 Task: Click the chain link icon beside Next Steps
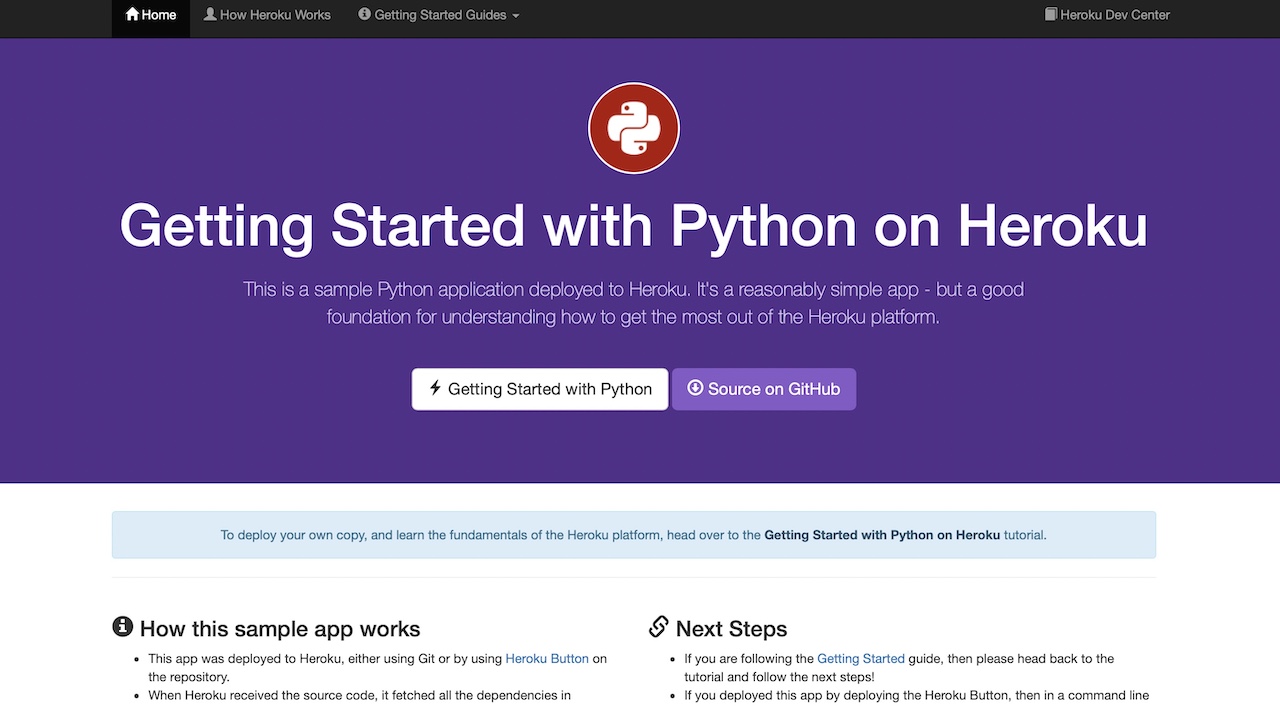[659, 626]
